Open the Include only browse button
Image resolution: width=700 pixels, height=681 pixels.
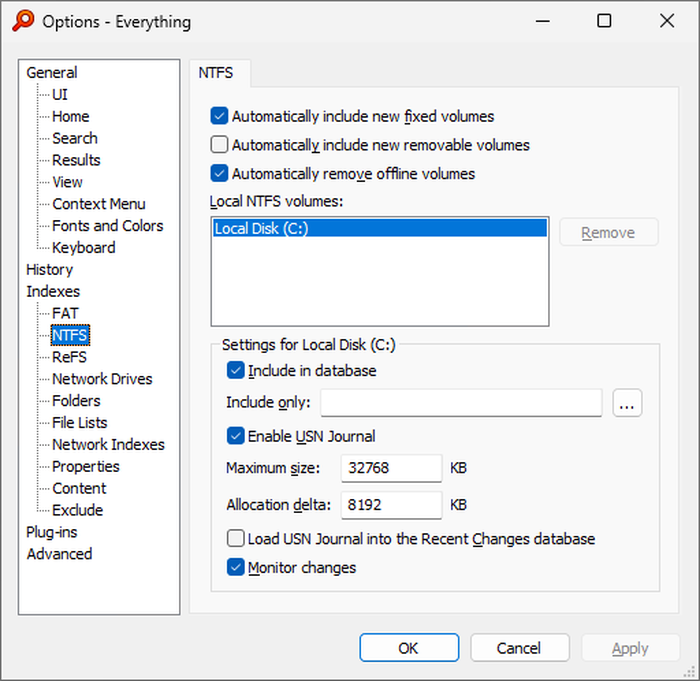627,403
